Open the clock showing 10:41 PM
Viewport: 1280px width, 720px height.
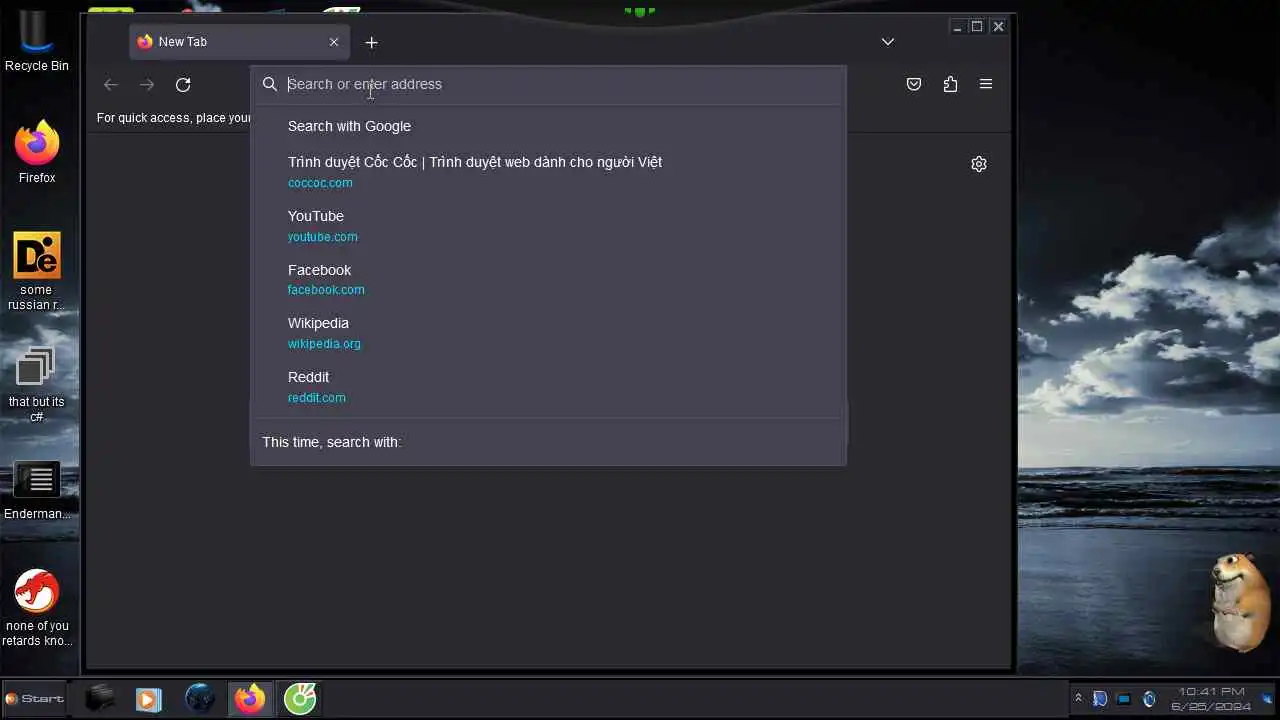(x=1211, y=698)
